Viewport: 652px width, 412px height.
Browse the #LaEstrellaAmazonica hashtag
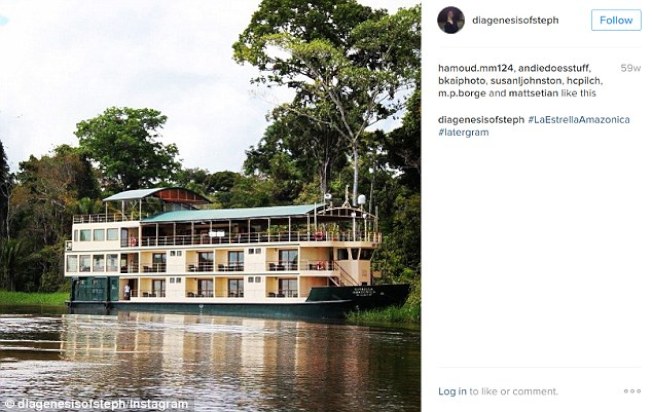[x=579, y=120]
